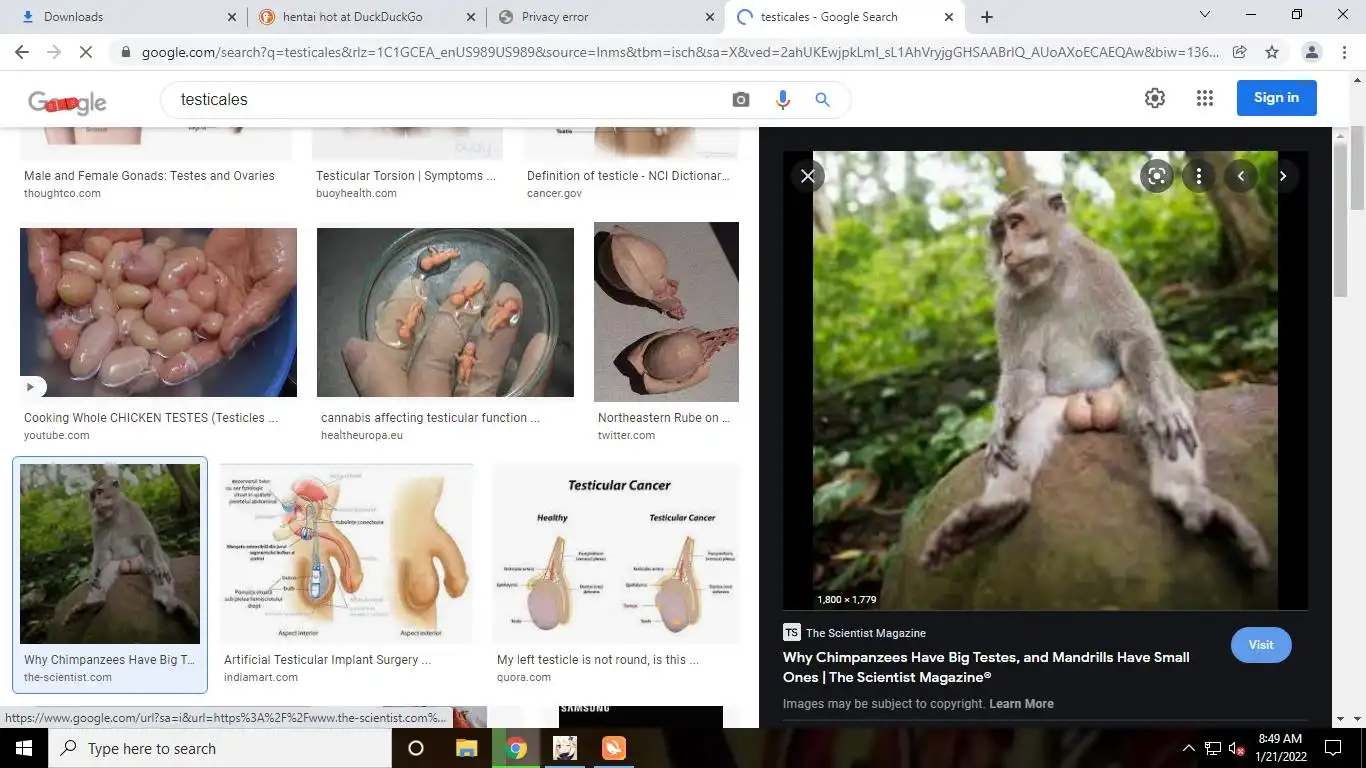Search inside image with Lens icon
The width and height of the screenshot is (1366, 768).
1157,176
